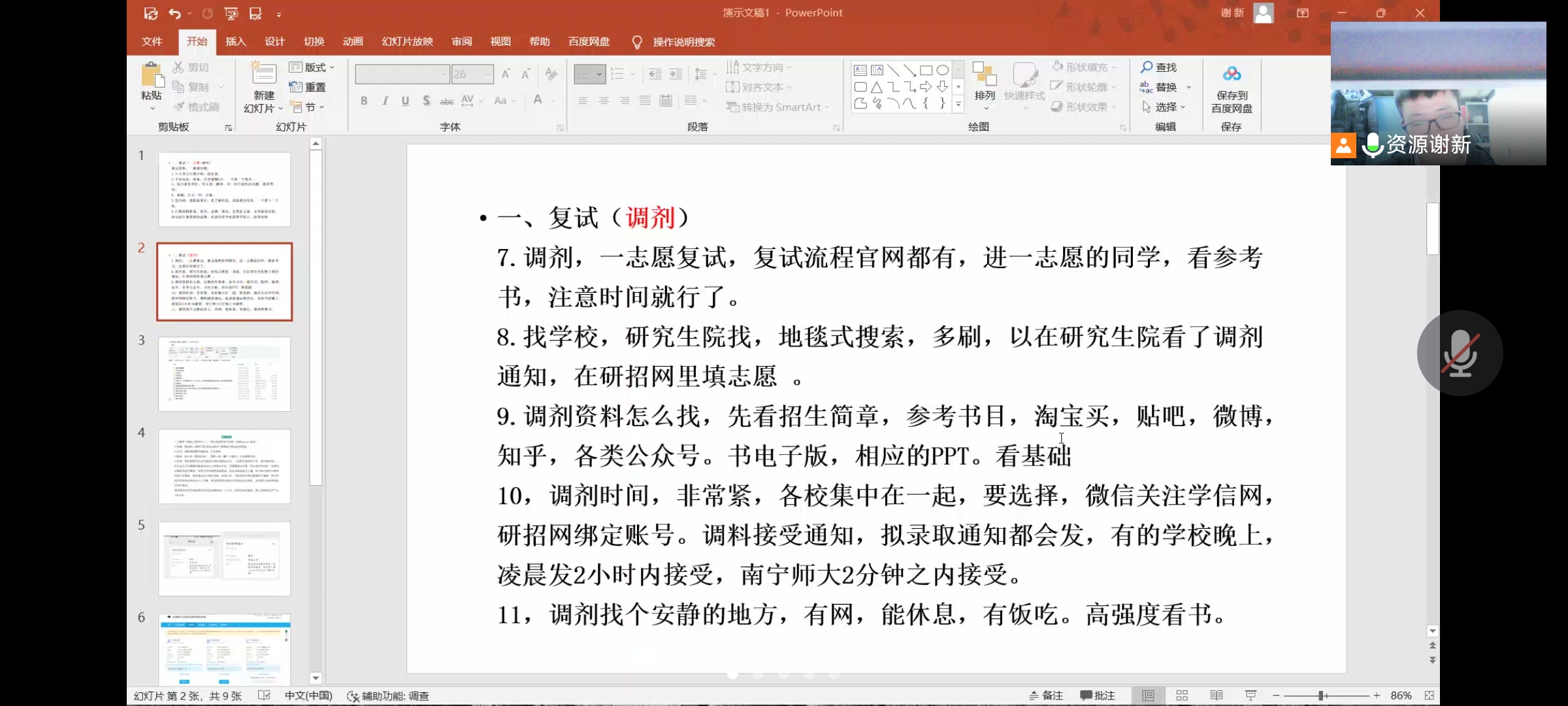Viewport: 1568px width, 706px height.
Task: Click the Undo arrow in quick access toolbar
Action: [x=174, y=13]
